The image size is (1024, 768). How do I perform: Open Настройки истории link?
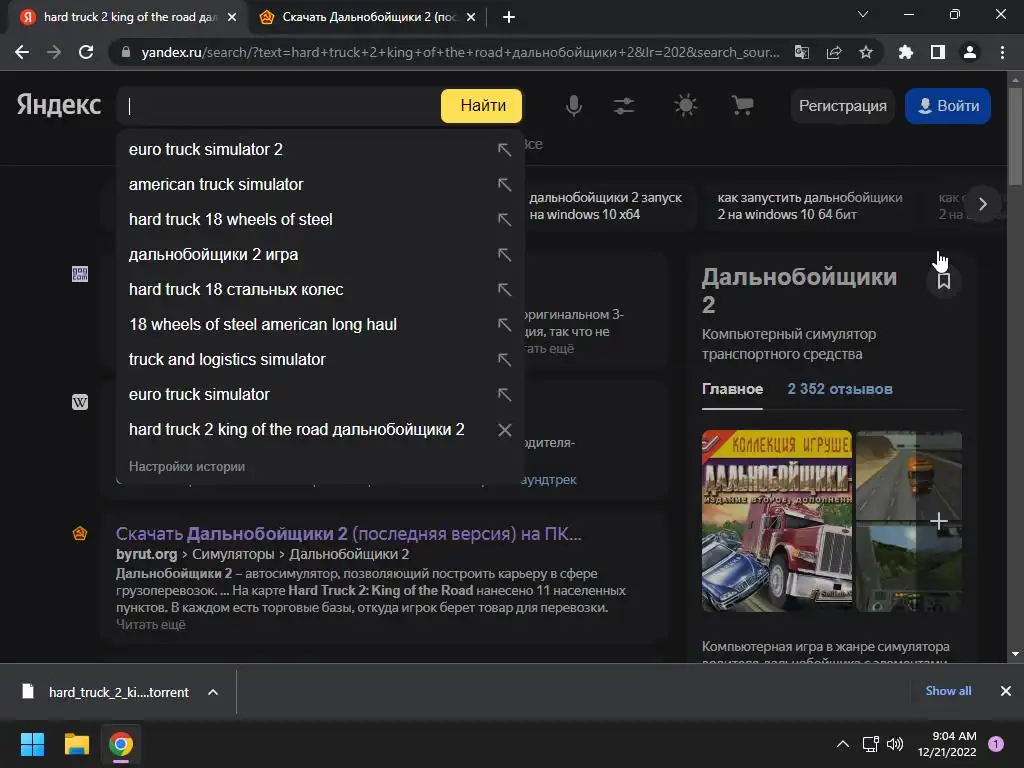tap(187, 466)
